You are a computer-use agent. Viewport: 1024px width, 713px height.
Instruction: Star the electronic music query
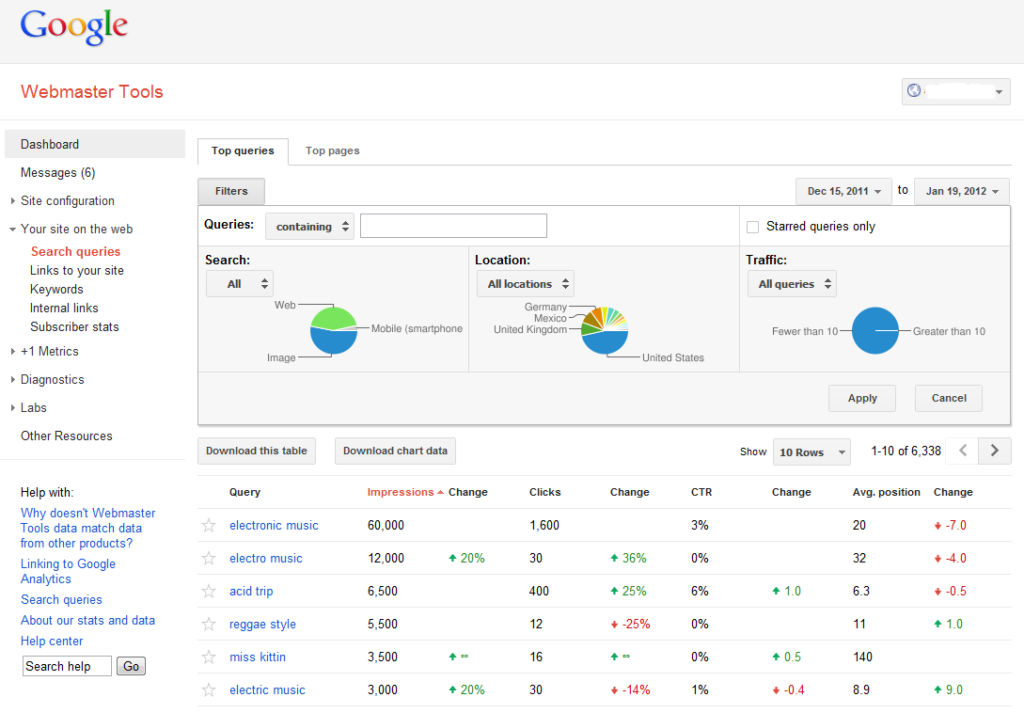coord(208,525)
